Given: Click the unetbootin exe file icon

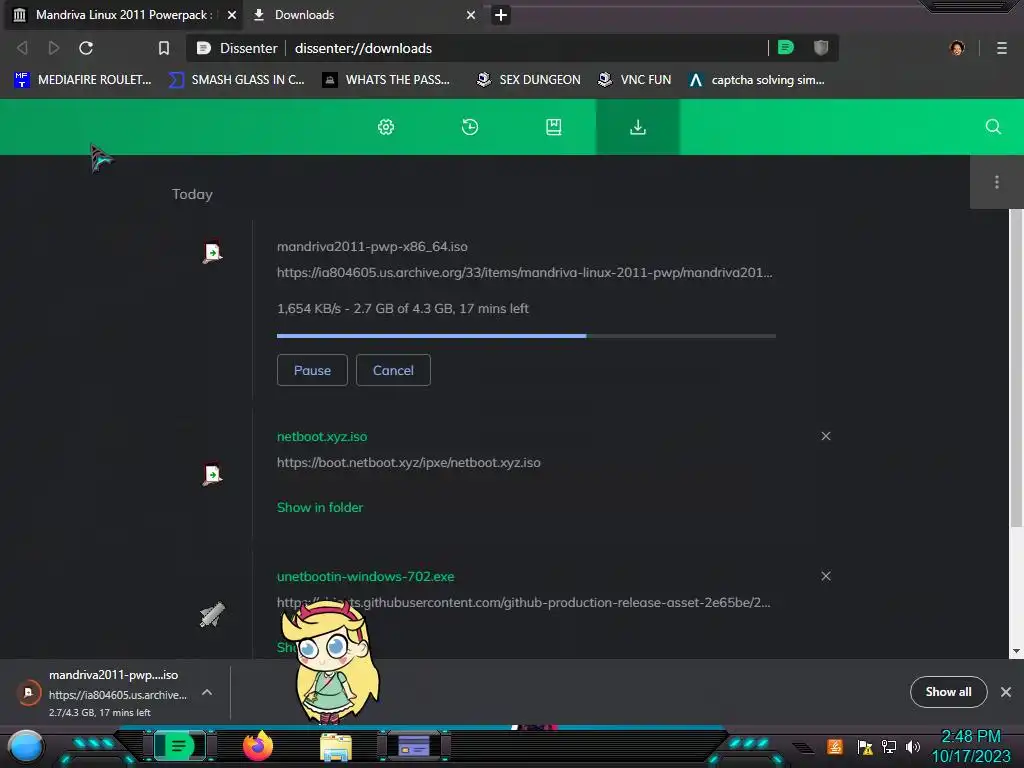Looking at the screenshot, I should (x=212, y=614).
